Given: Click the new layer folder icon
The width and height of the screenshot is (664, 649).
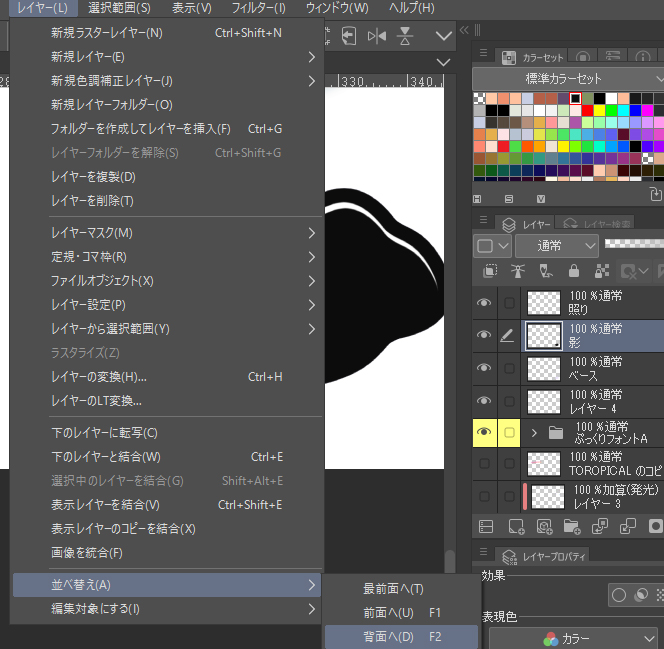Looking at the screenshot, I should [x=572, y=525].
